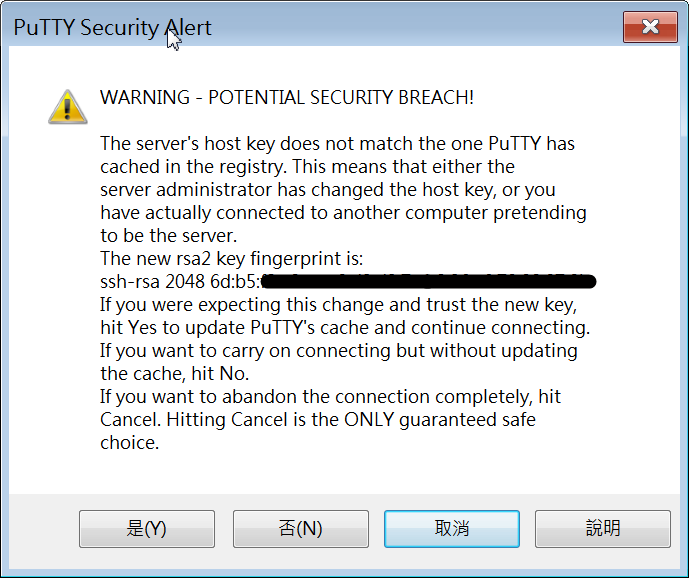Click the yellow warning triangle icon
Viewport: 689px width, 578px height.
point(68,107)
